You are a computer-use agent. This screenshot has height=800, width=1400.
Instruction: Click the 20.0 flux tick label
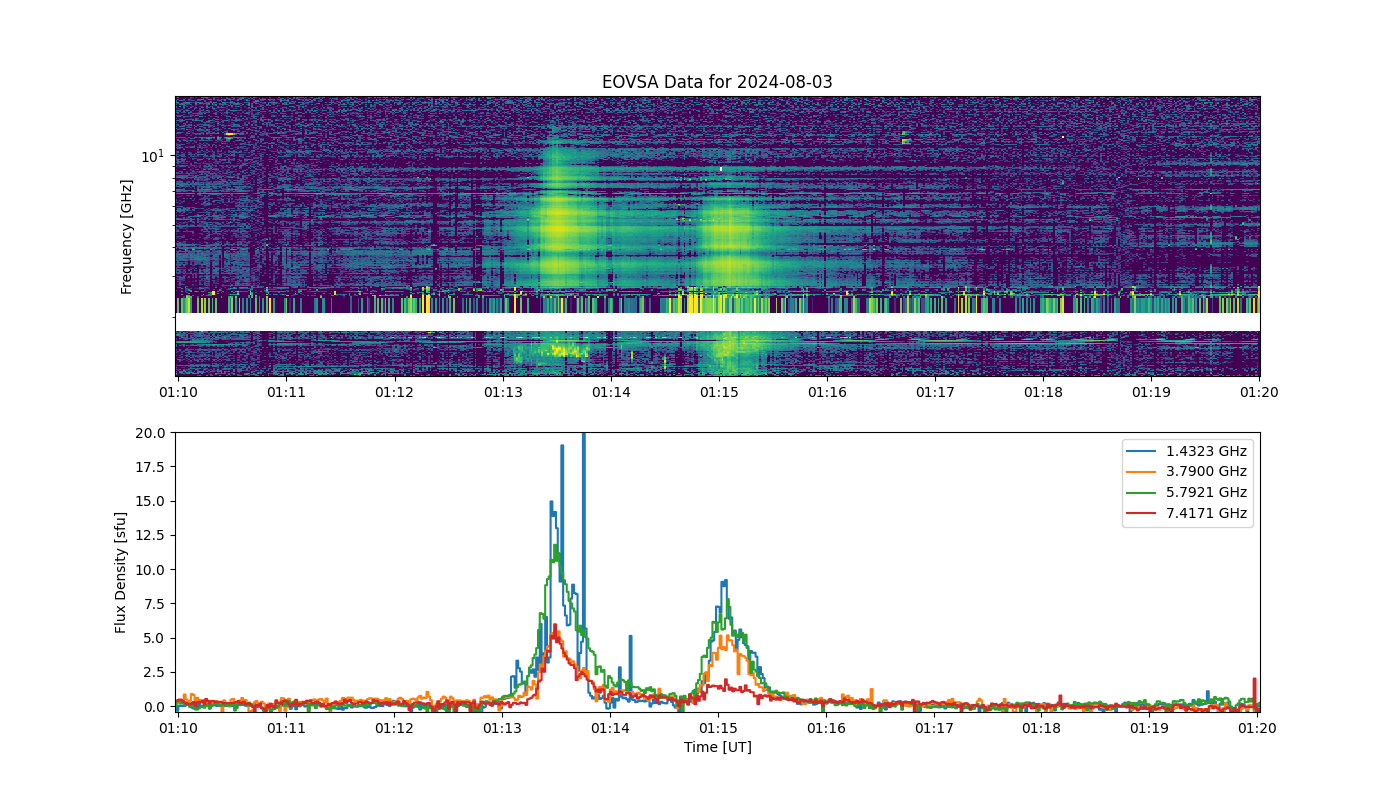point(150,433)
